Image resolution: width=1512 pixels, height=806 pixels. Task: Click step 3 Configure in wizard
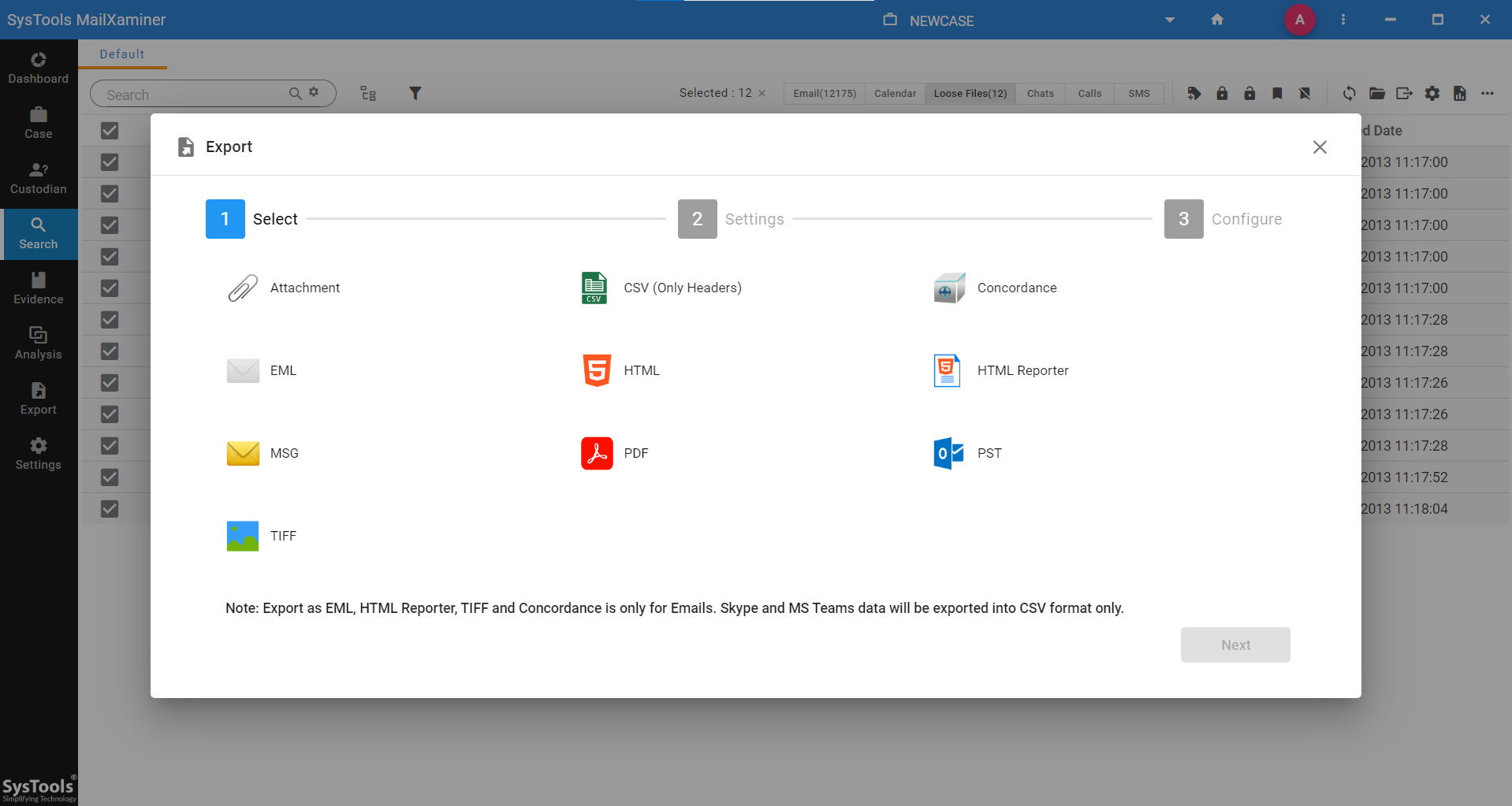tap(1223, 219)
